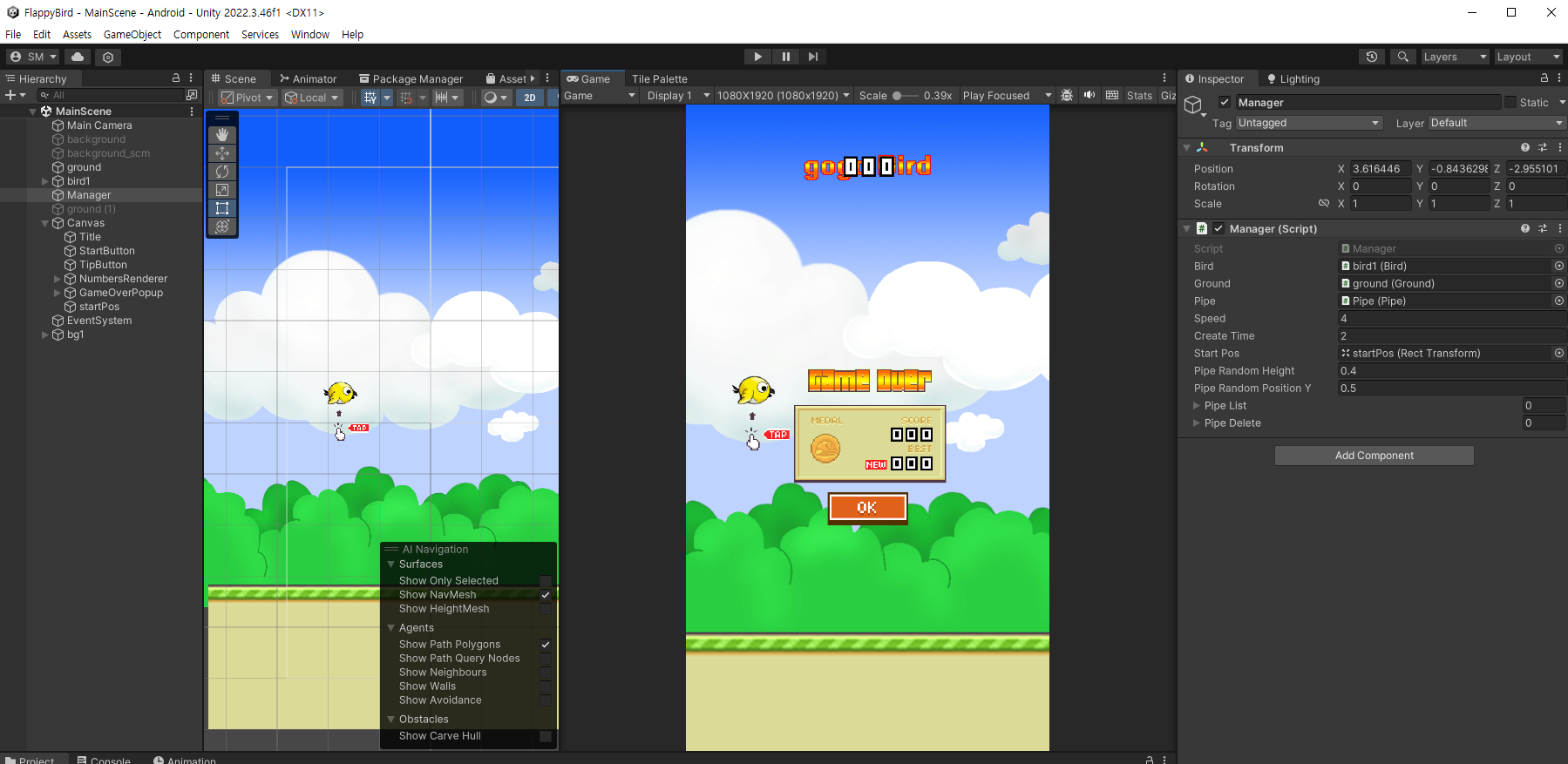Screen dimensions: 1568x764
Task: Toggle 2D view mode in Scene
Action: (x=530, y=98)
